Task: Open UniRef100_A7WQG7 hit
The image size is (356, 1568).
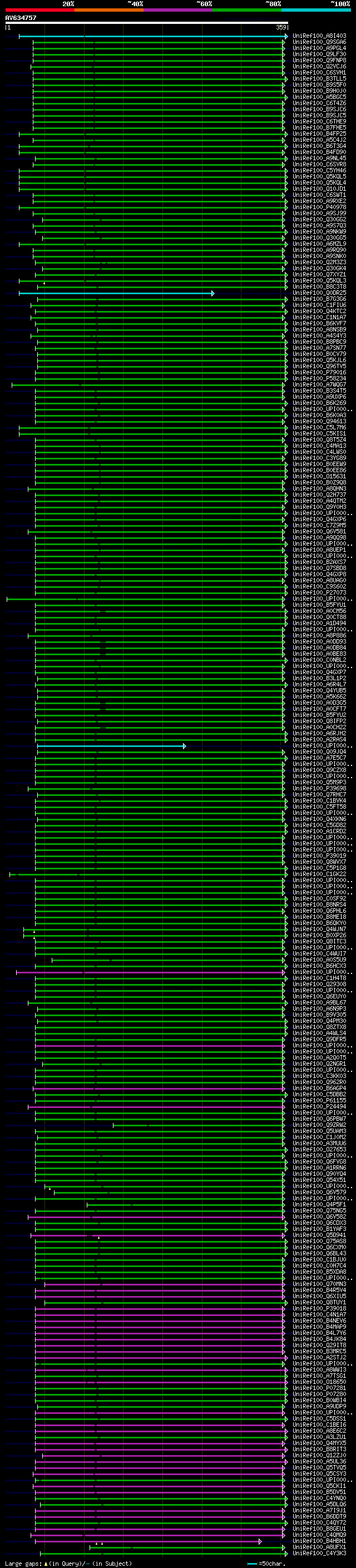Action: (319, 385)
